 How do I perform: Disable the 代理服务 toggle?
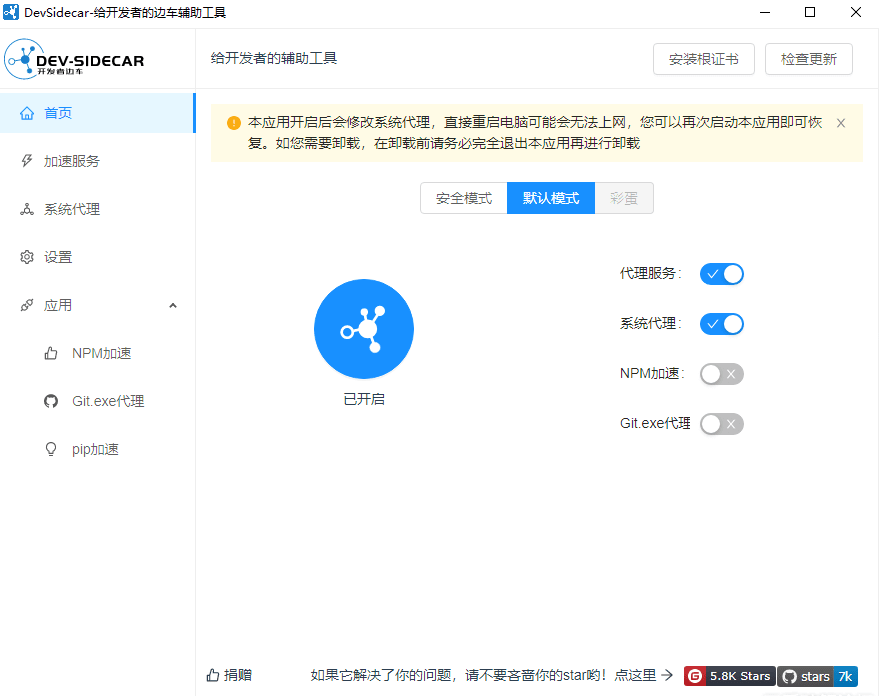(x=721, y=273)
